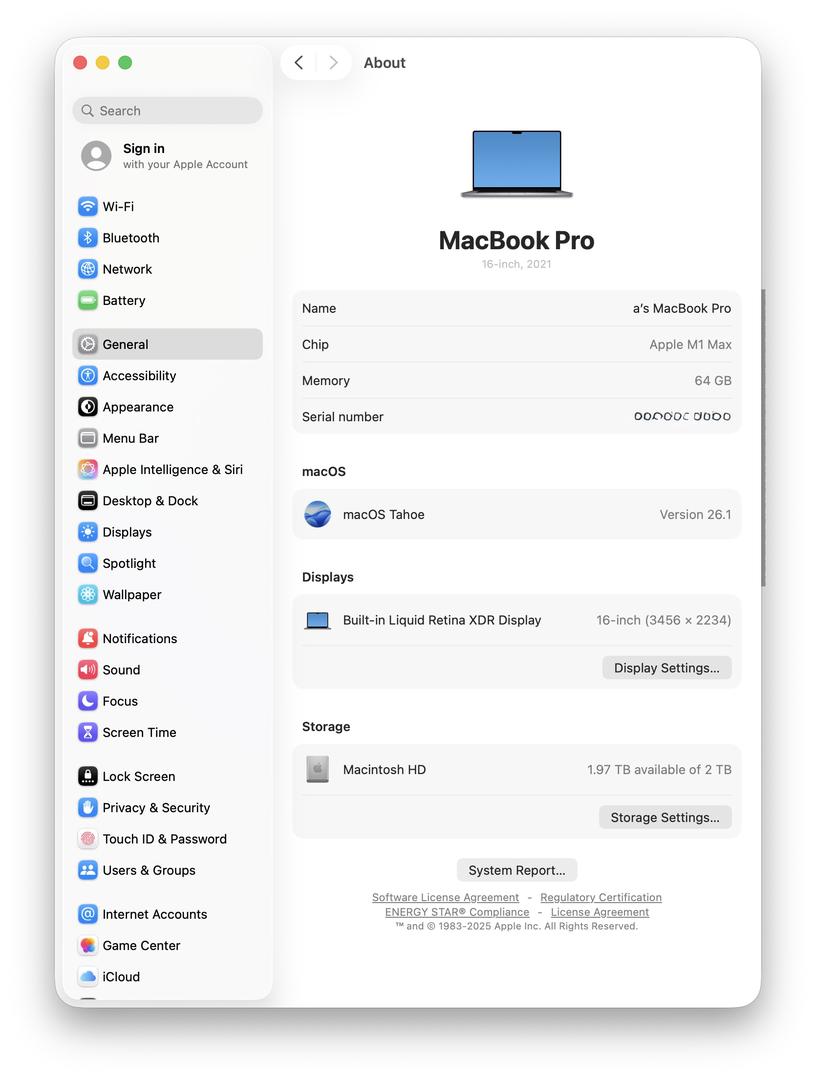Click the Screen Time hourglass icon

pos(88,733)
